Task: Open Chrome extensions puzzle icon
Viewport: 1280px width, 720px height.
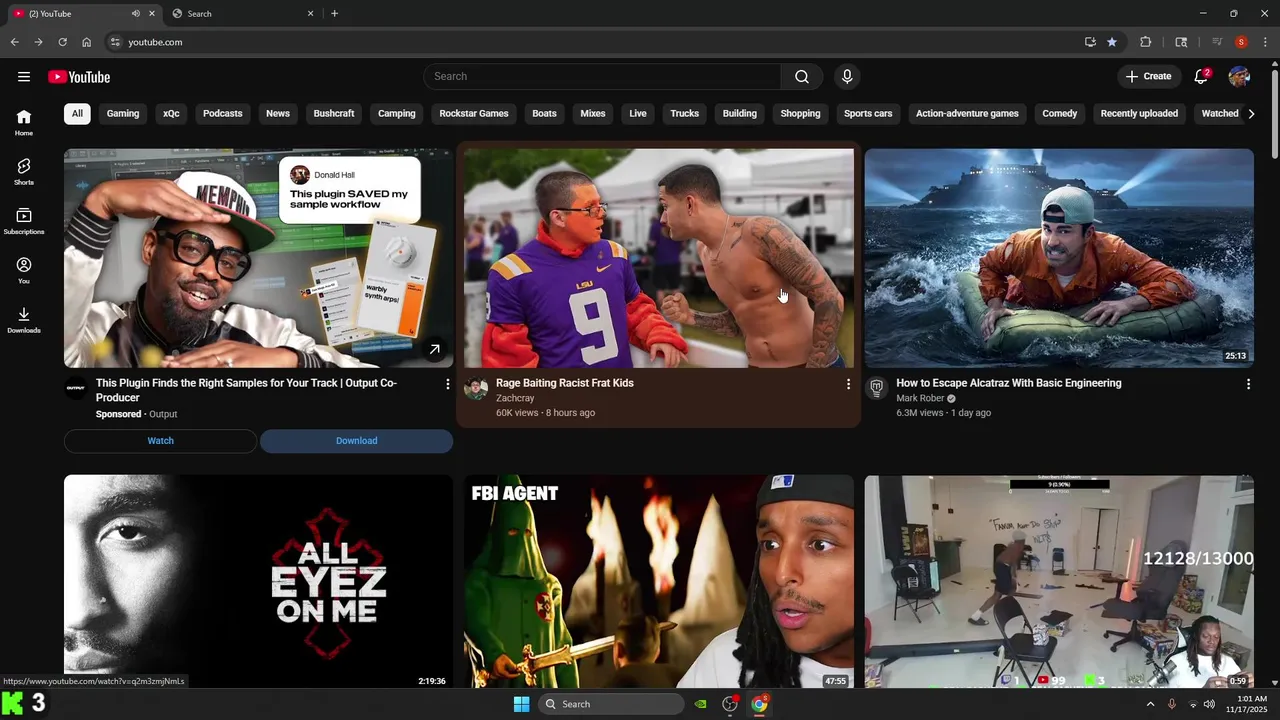Action: [1146, 42]
